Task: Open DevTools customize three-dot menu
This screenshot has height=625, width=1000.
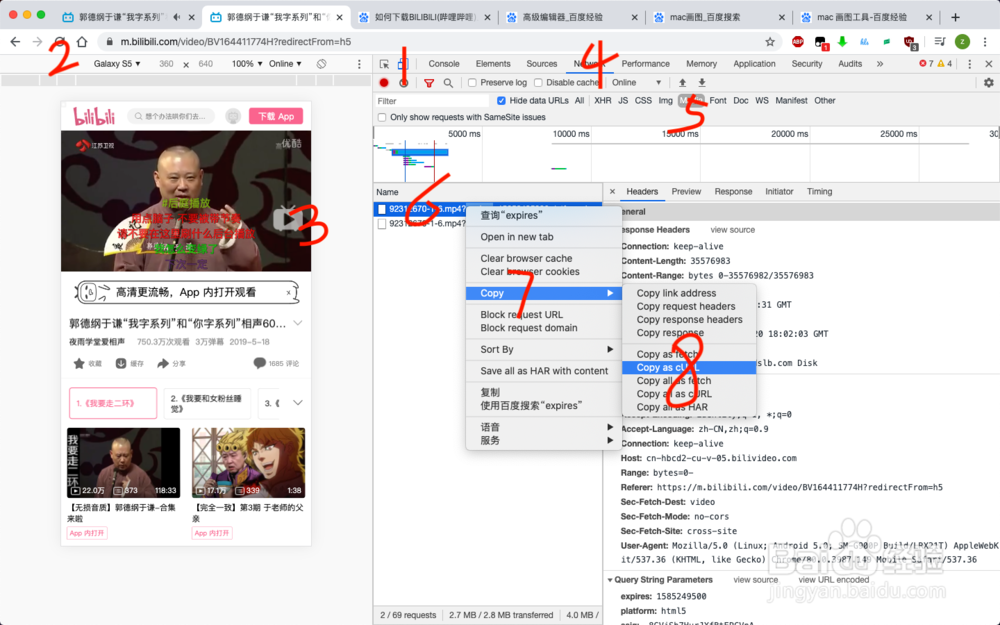Action: pos(969,64)
